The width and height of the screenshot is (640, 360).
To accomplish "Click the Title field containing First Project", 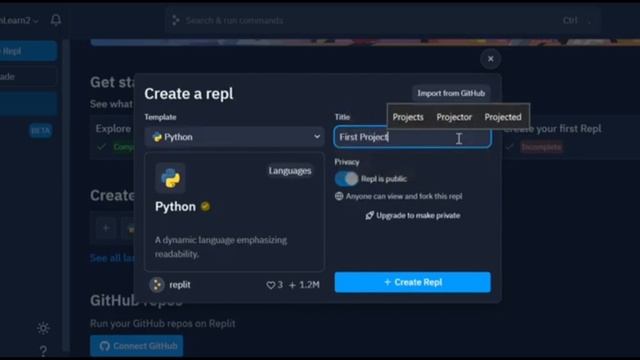I will [412, 137].
